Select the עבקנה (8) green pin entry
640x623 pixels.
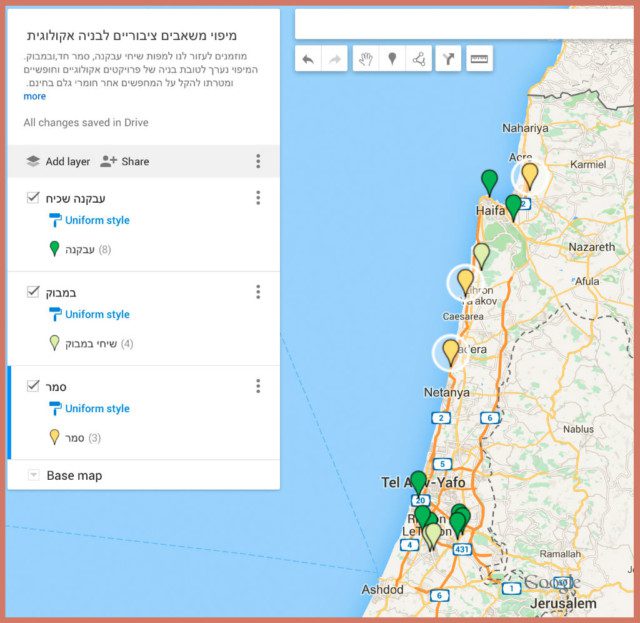80,249
